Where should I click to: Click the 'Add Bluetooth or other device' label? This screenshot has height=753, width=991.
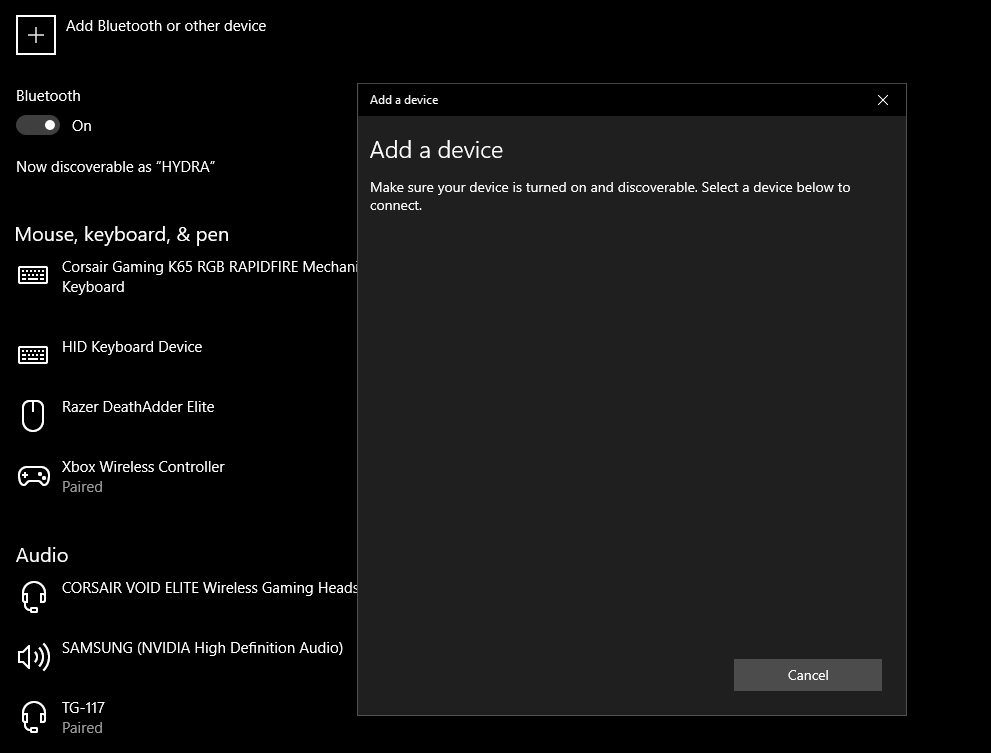(x=166, y=26)
